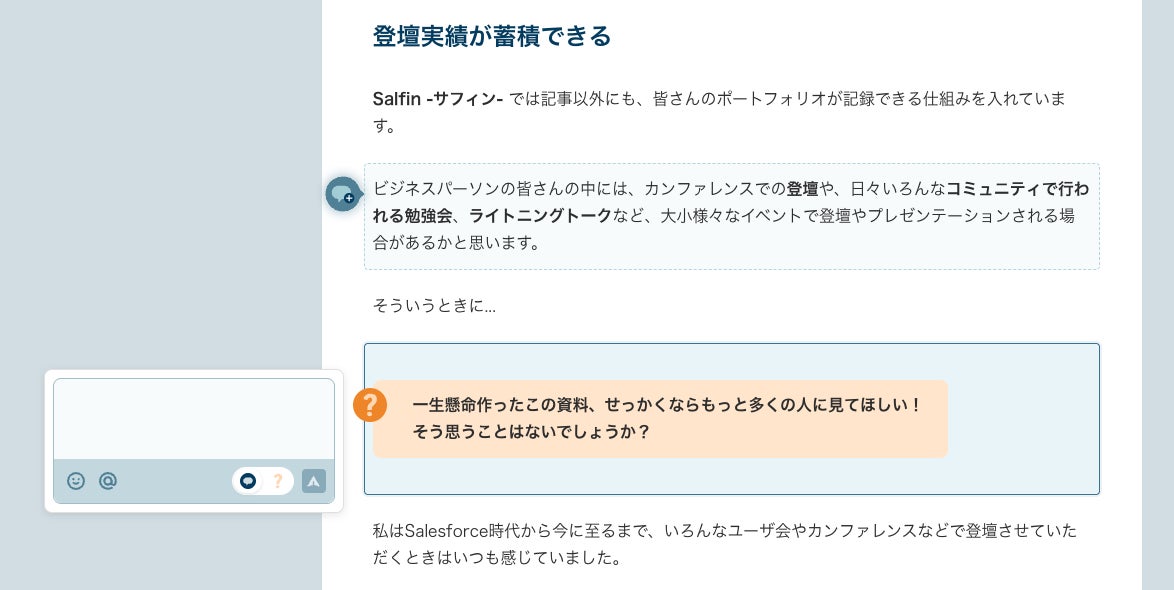Click the orange question mark badge
The height and width of the screenshot is (590, 1174).
click(370, 405)
